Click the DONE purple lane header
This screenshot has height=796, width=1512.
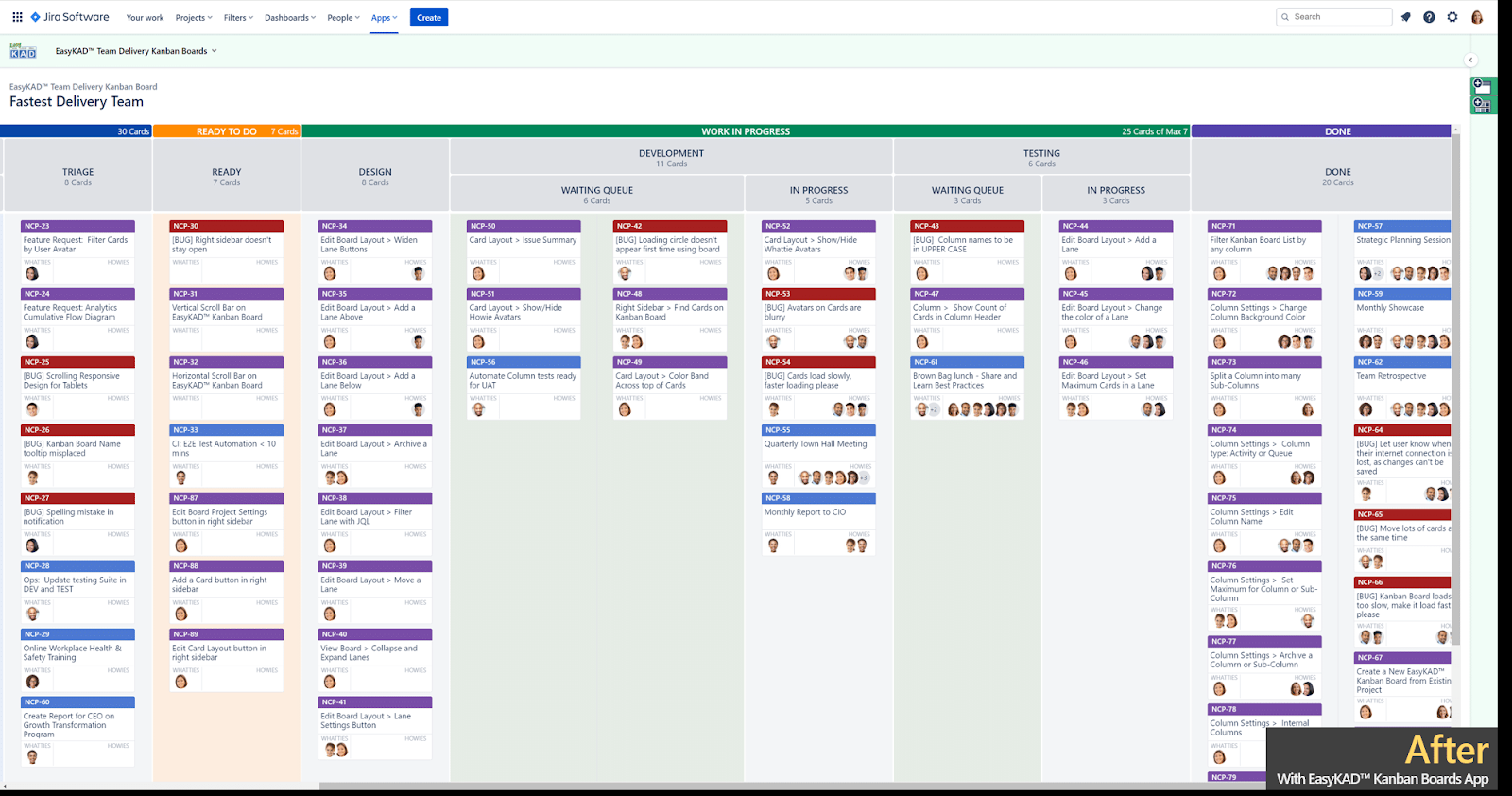(1321, 131)
